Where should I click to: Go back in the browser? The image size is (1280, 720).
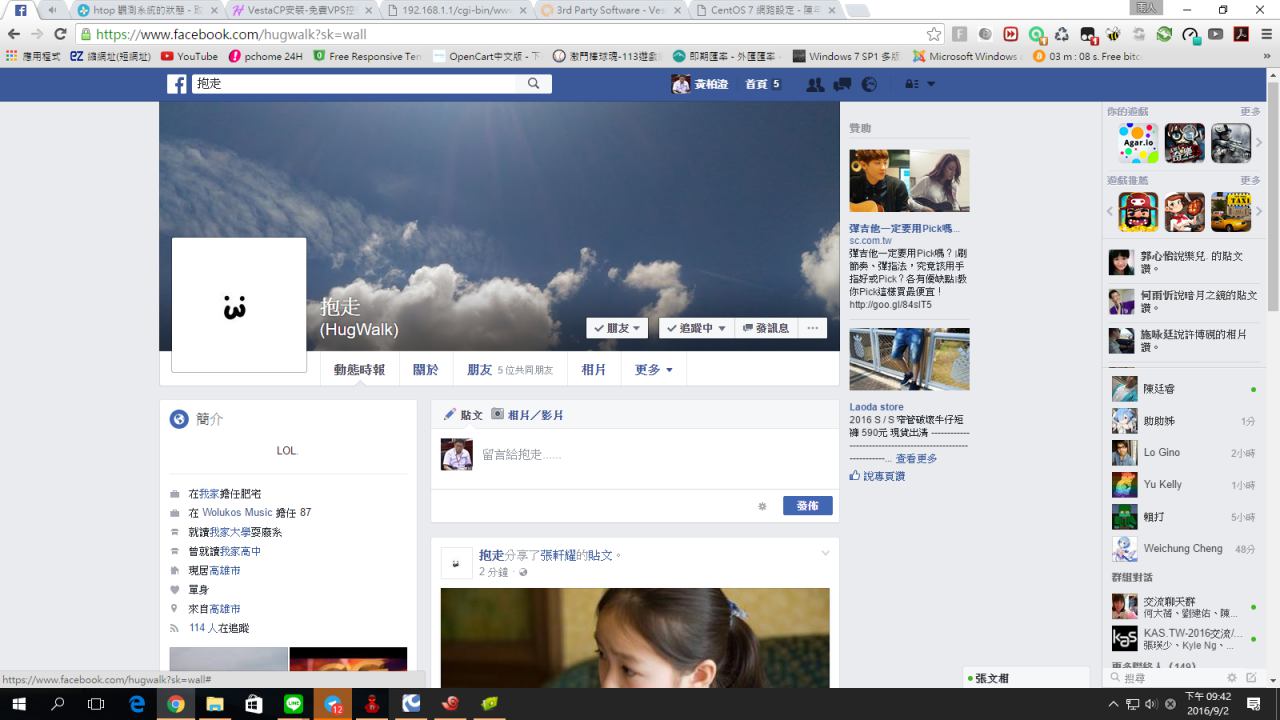pyautogui.click(x=14, y=34)
